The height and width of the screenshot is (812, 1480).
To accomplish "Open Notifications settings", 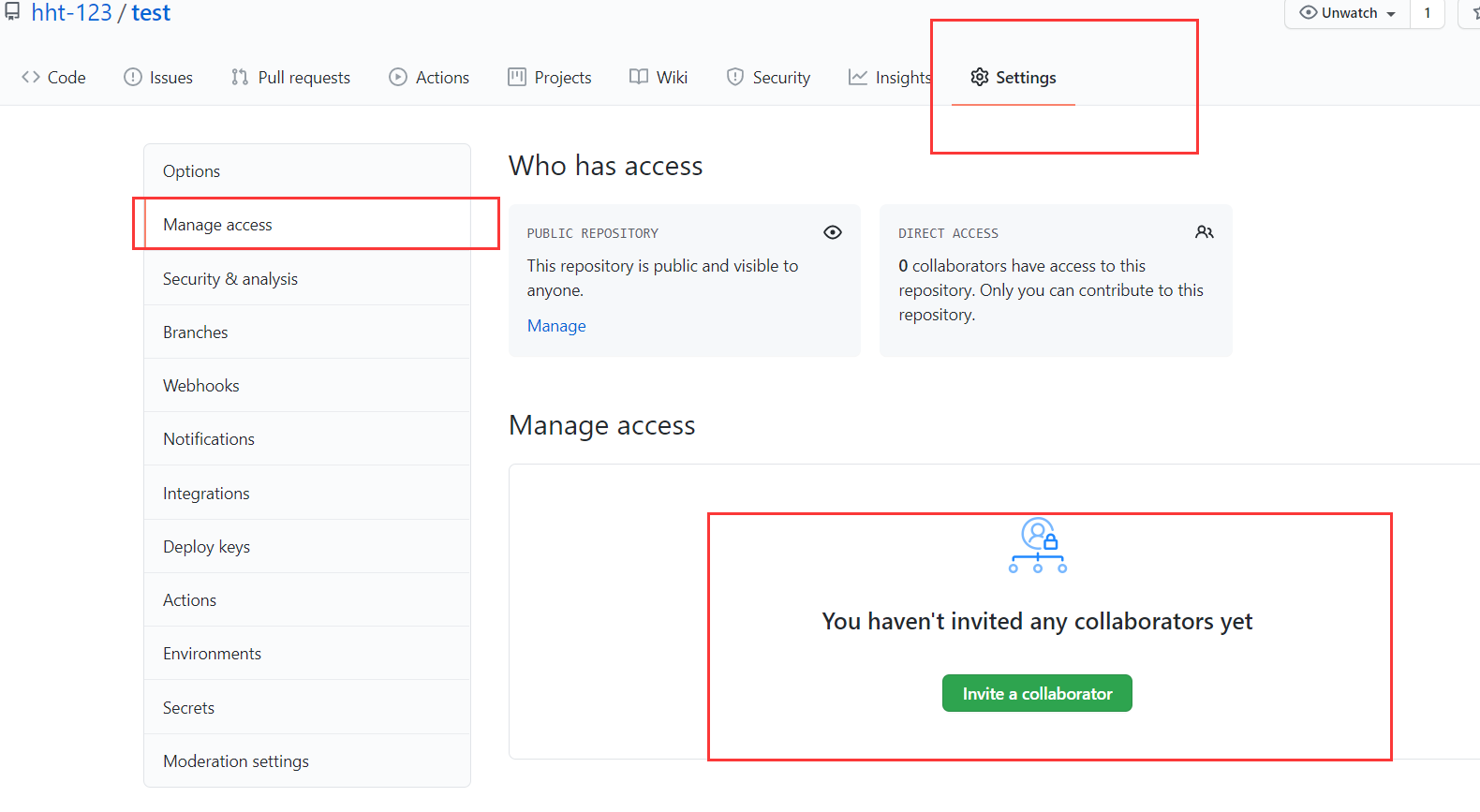I will (307, 439).
